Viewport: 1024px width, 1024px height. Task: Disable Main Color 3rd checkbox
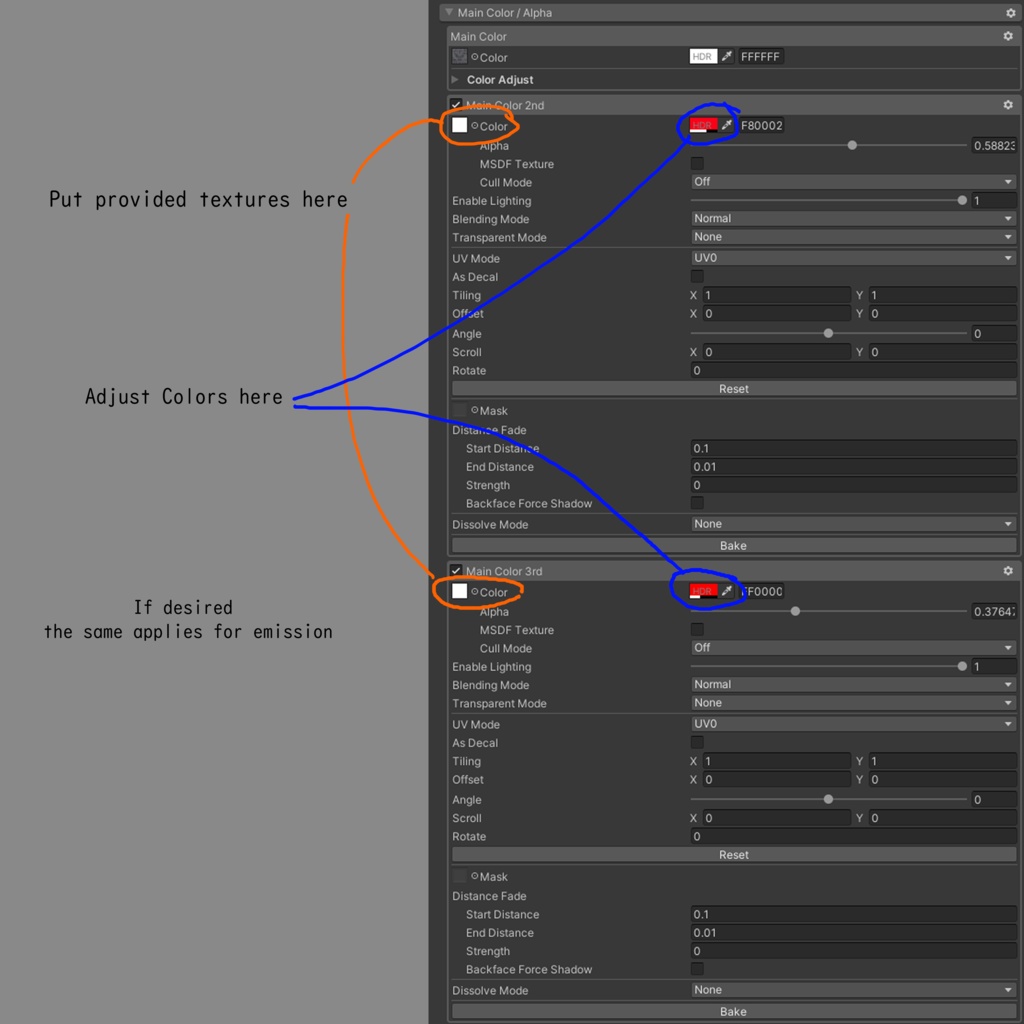(x=456, y=570)
